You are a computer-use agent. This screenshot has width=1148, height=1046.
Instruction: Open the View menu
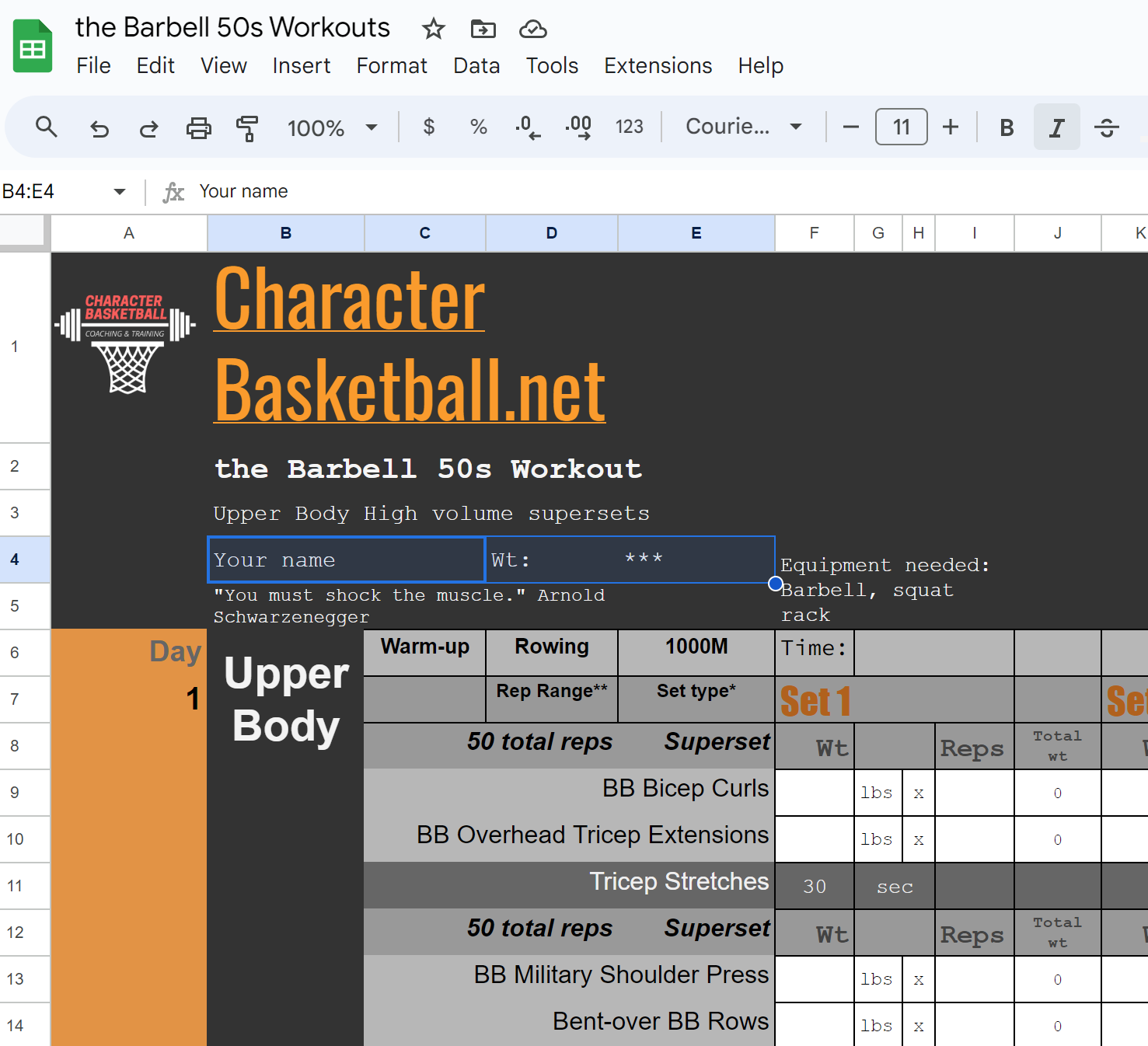point(224,66)
